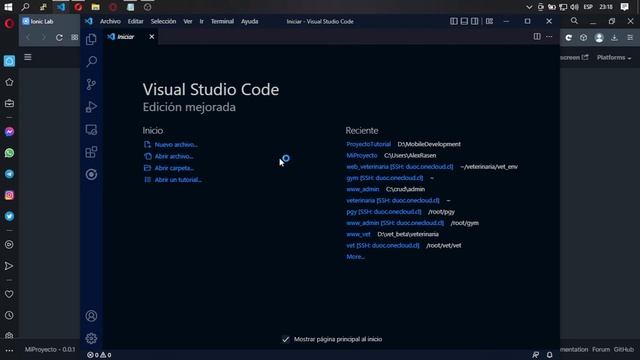Viewport: 640px width, 360px height.
Task: Open WhatsApp in Opera sidebar
Action: click(x=9, y=153)
